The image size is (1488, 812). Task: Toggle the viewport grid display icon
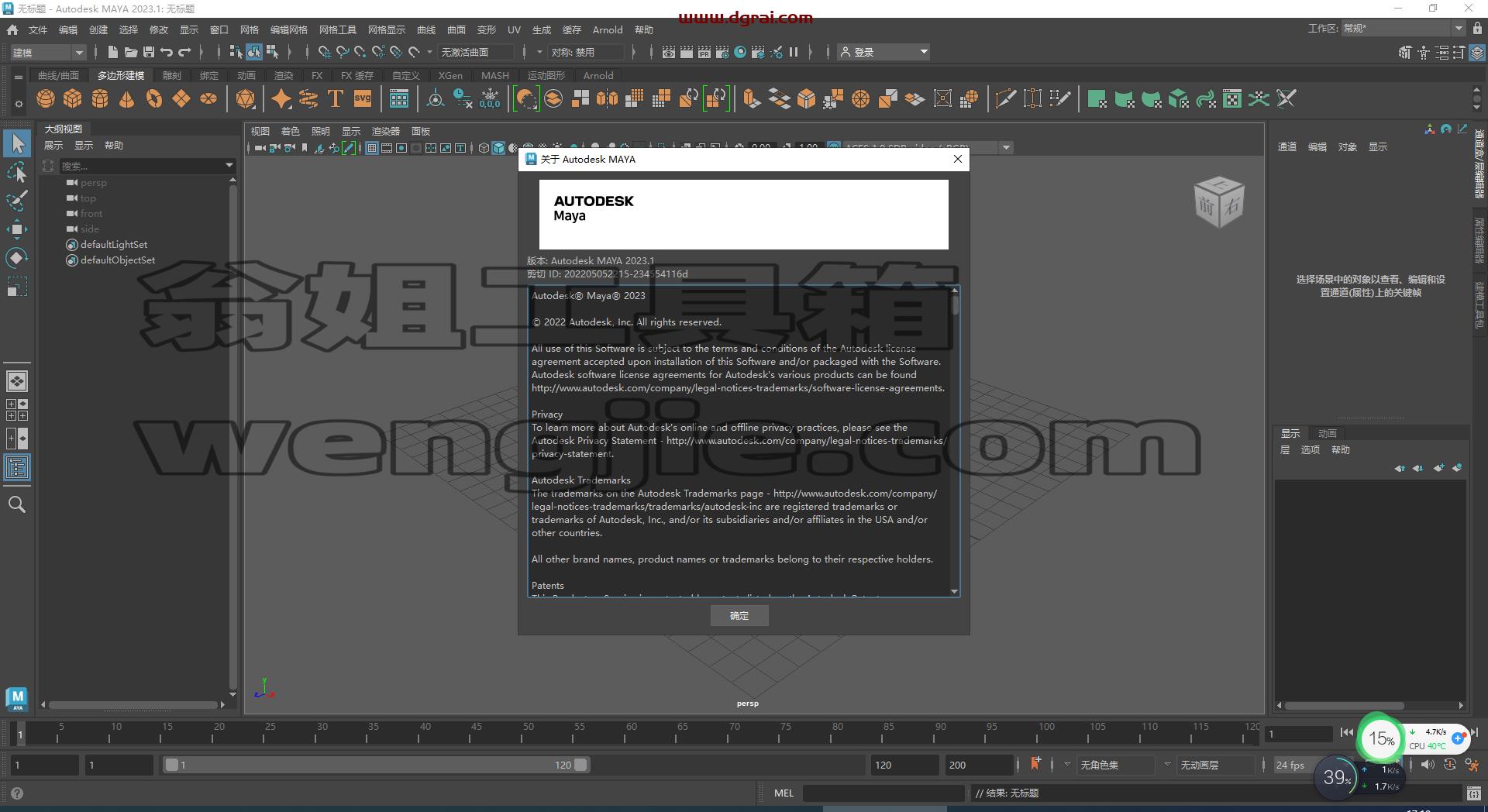point(372,148)
